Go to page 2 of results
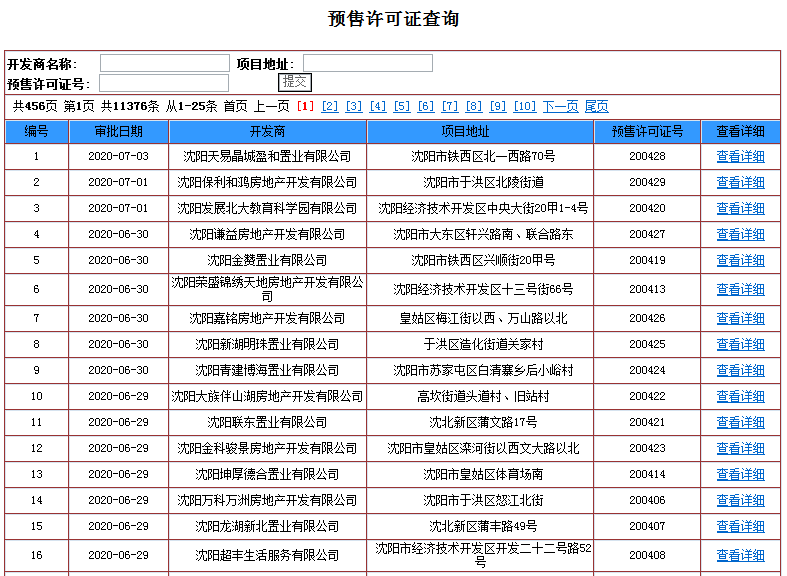This screenshot has width=787, height=576. (330, 106)
